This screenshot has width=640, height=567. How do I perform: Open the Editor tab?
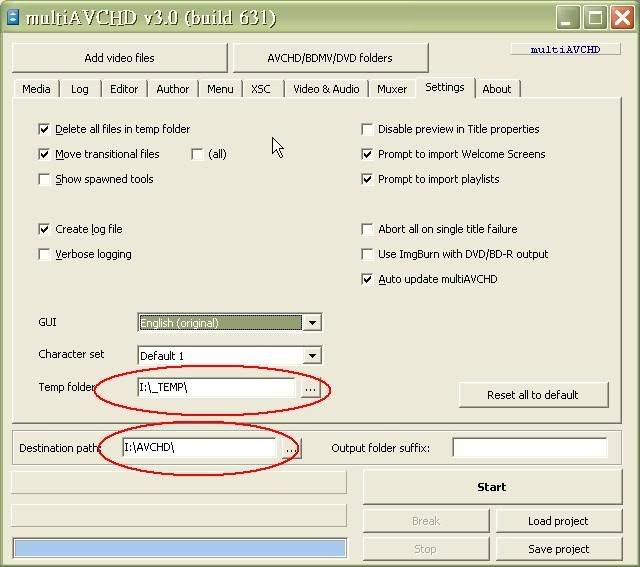[124, 89]
